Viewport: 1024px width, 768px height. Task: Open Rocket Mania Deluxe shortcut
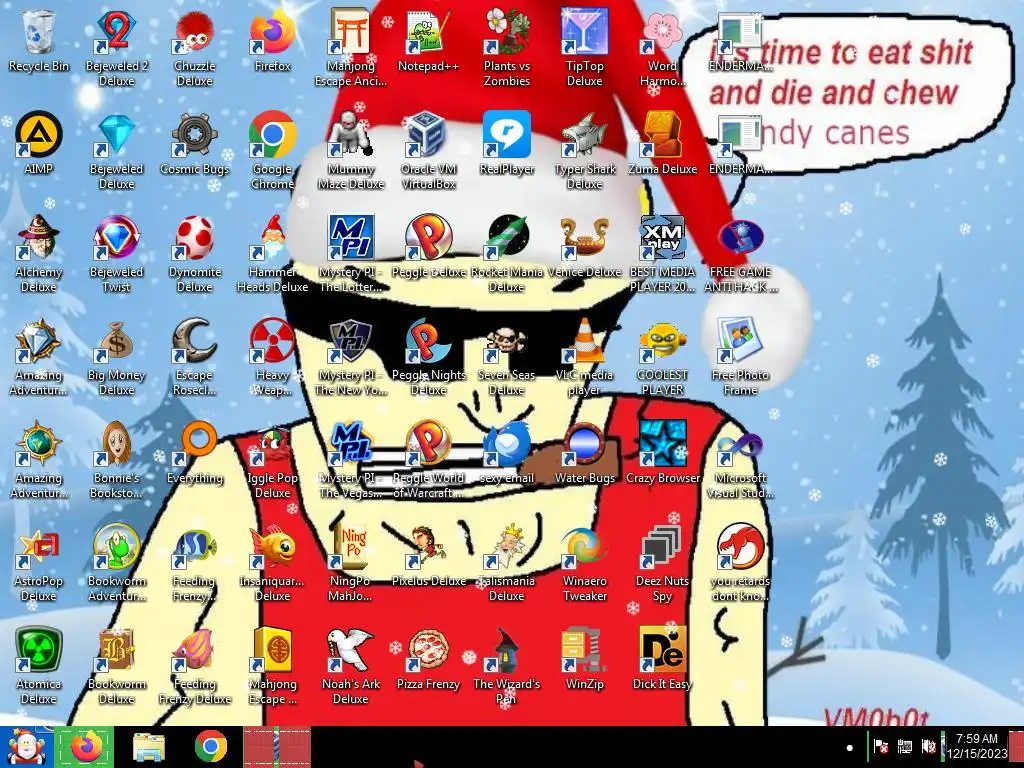pos(507,255)
